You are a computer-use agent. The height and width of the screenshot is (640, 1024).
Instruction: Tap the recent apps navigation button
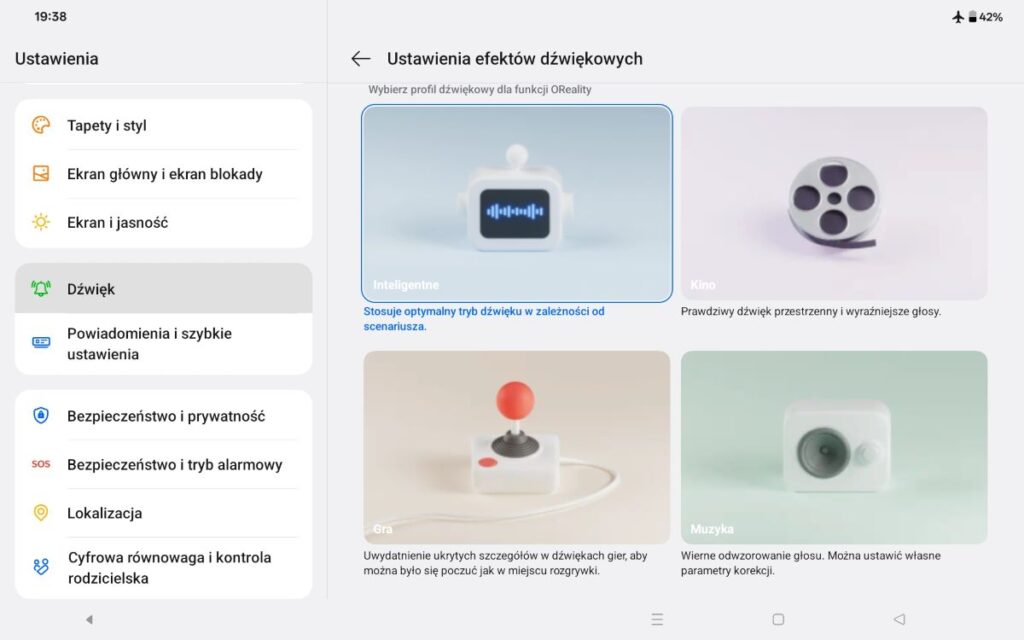click(x=657, y=619)
